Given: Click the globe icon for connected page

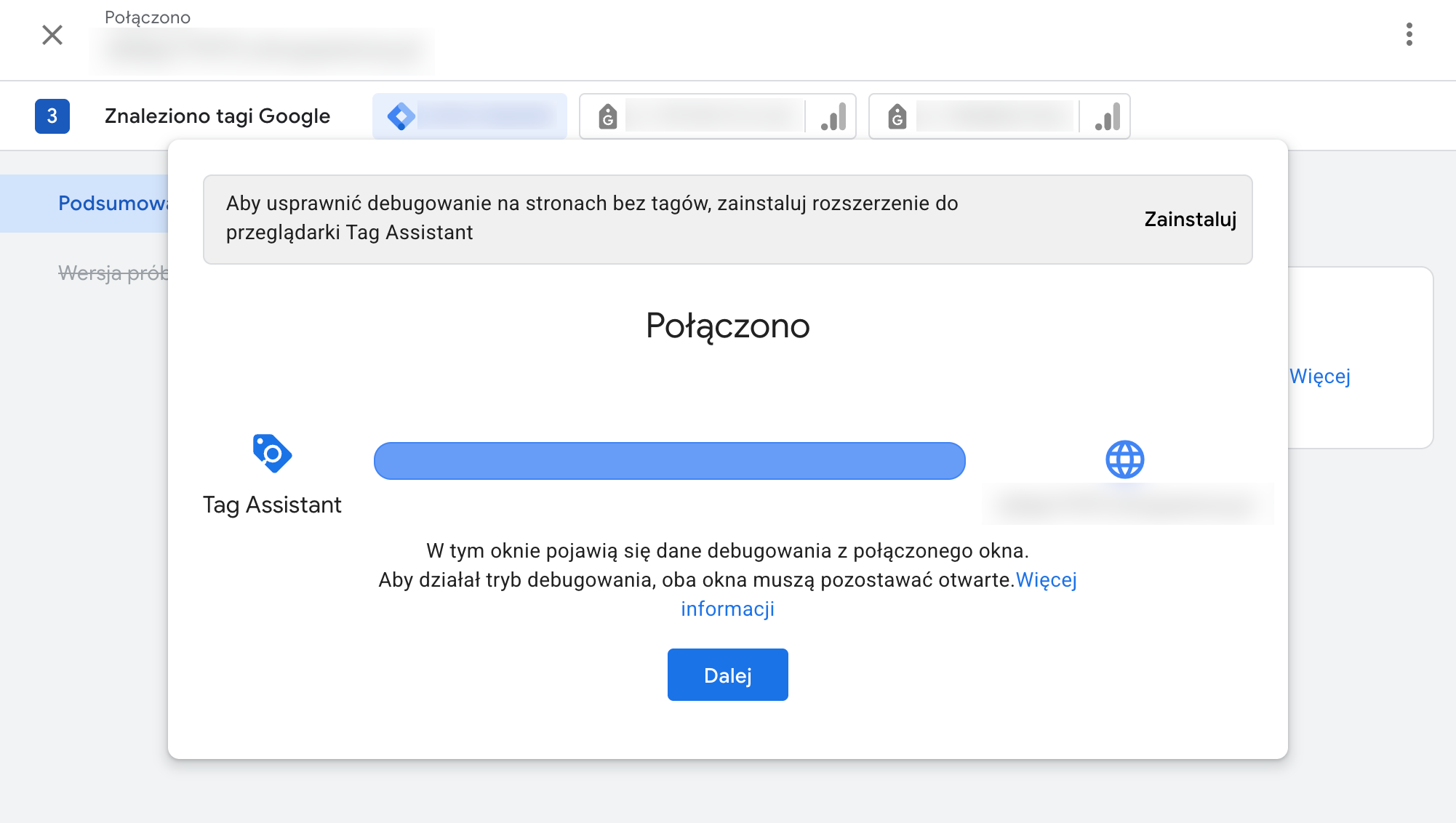Looking at the screenshot, I should tap(1124, 459).
